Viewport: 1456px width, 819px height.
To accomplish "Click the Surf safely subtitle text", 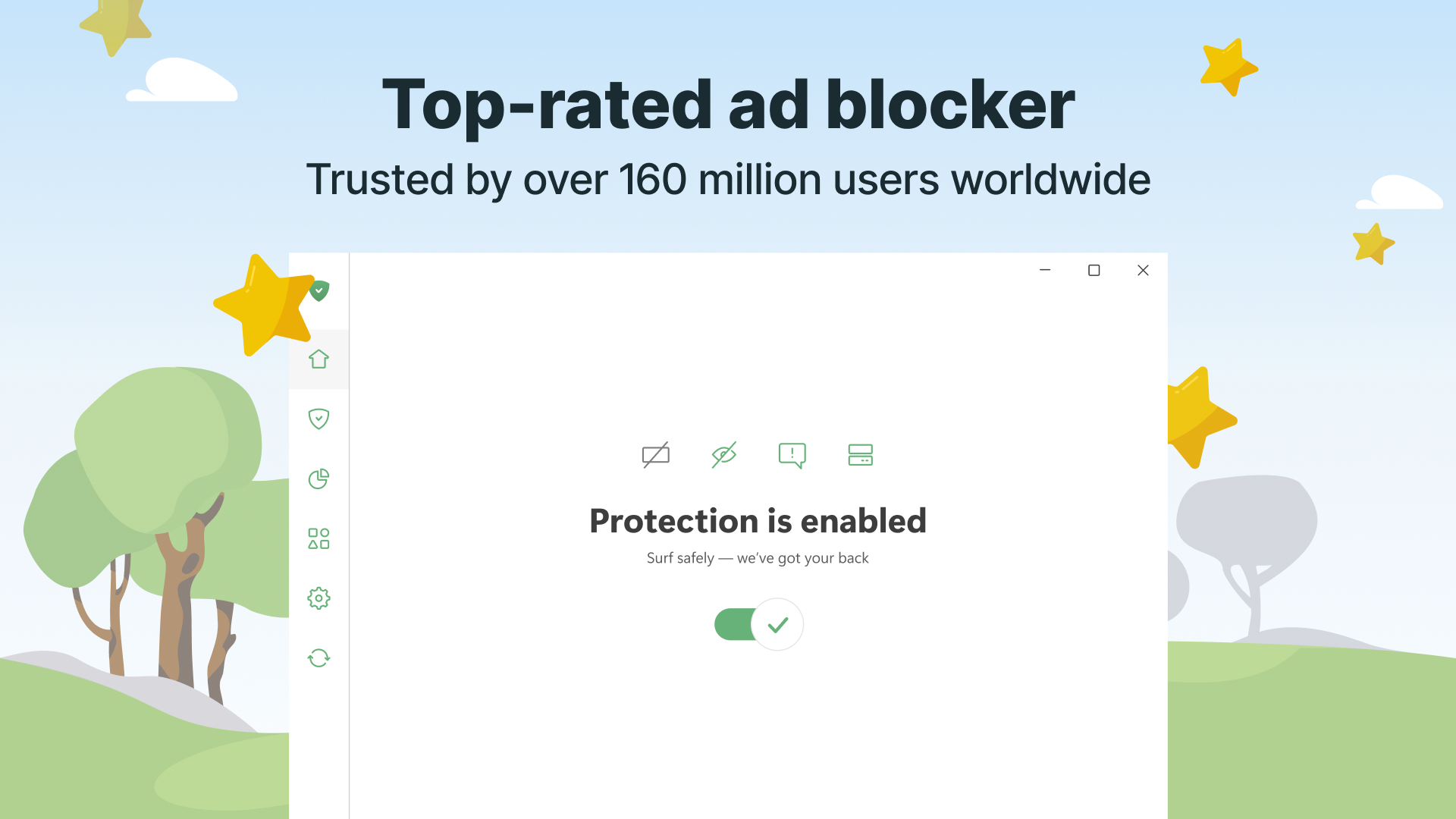I will pos(758,558).
